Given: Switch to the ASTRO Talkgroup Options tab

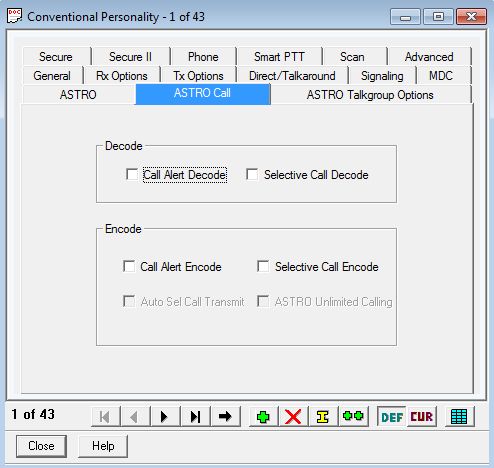Looking at the screenshot, I should pyautogui.click(x=370, y=95).
